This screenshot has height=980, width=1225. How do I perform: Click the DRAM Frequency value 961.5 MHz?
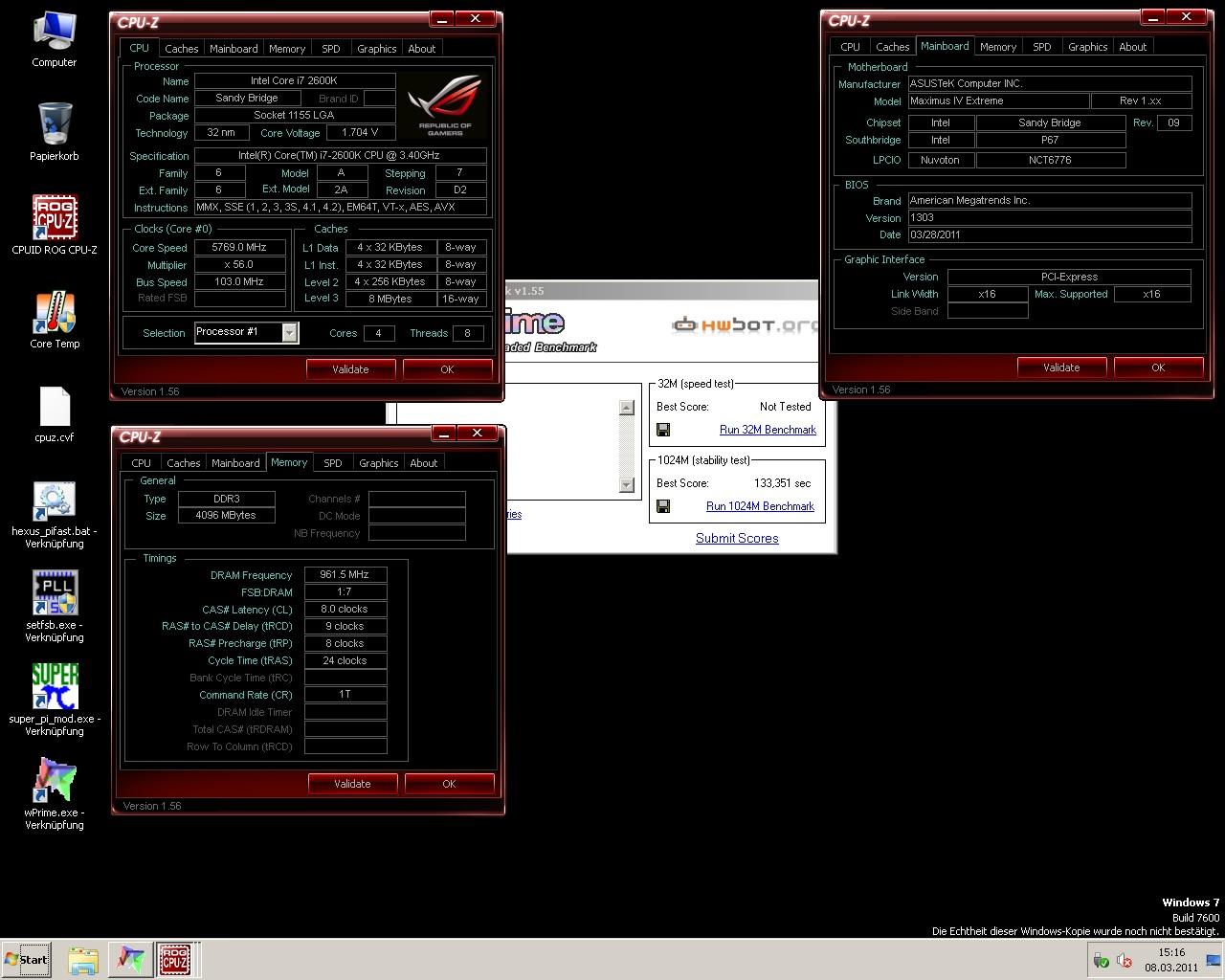(x=345, y=575)
